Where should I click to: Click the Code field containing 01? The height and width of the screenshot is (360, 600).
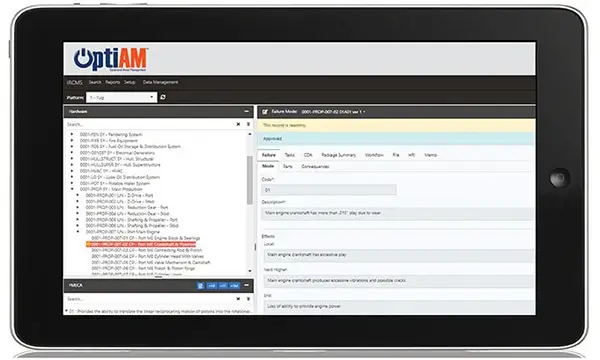pos(329,190)
